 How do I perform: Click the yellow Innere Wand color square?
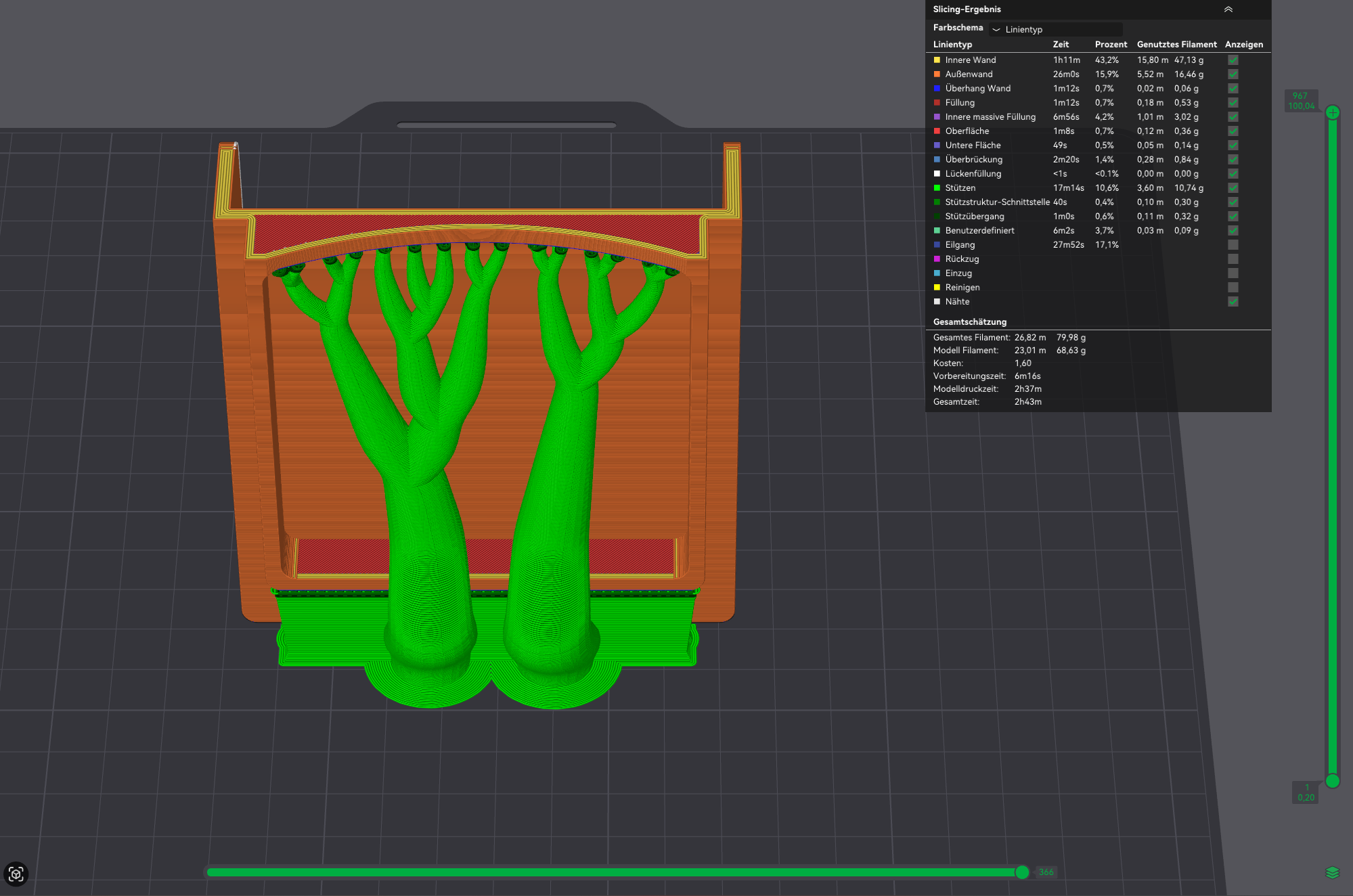937,60
